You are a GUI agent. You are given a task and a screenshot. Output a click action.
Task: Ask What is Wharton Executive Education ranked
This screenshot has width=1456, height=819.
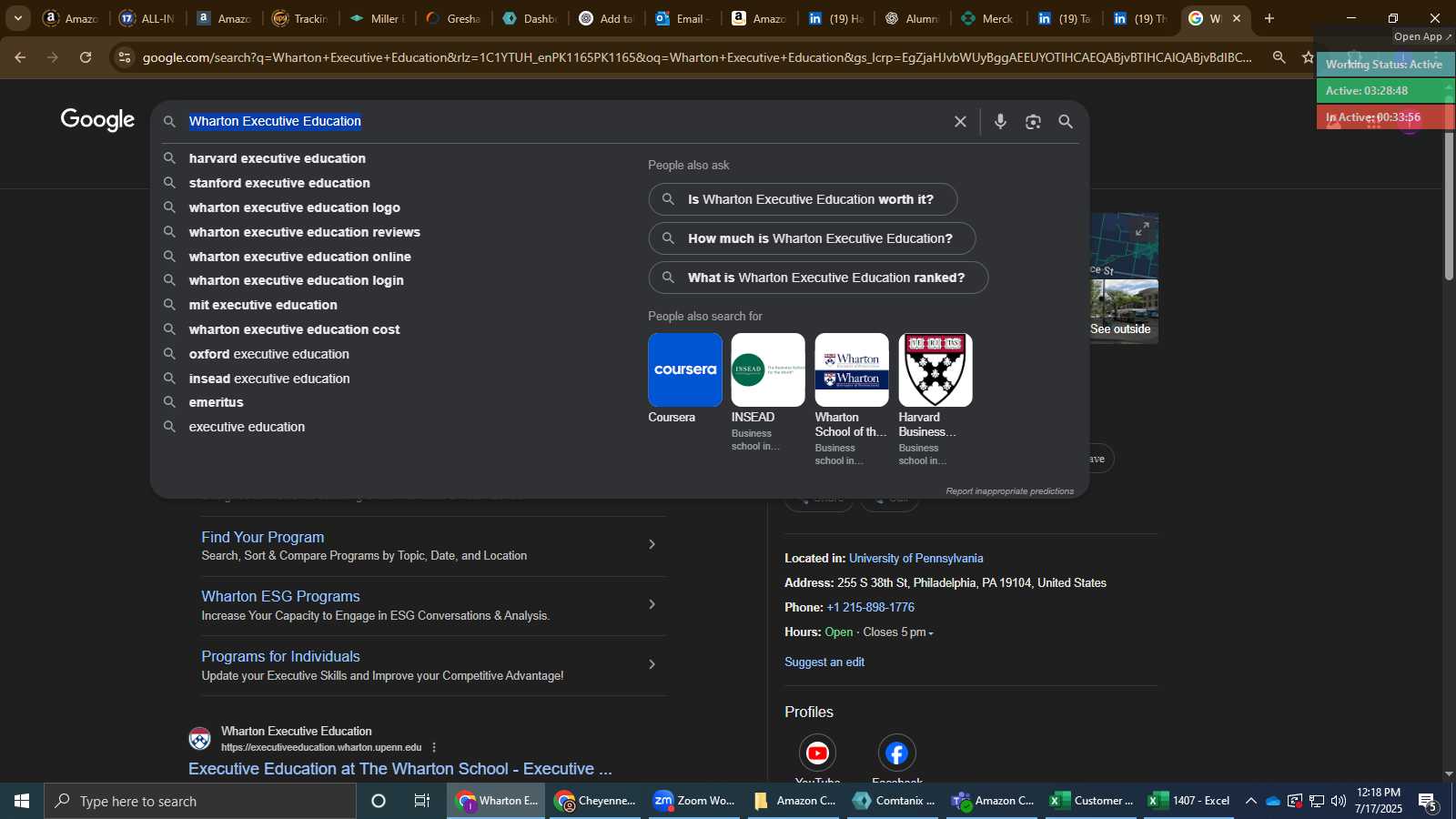click(818, 278)
